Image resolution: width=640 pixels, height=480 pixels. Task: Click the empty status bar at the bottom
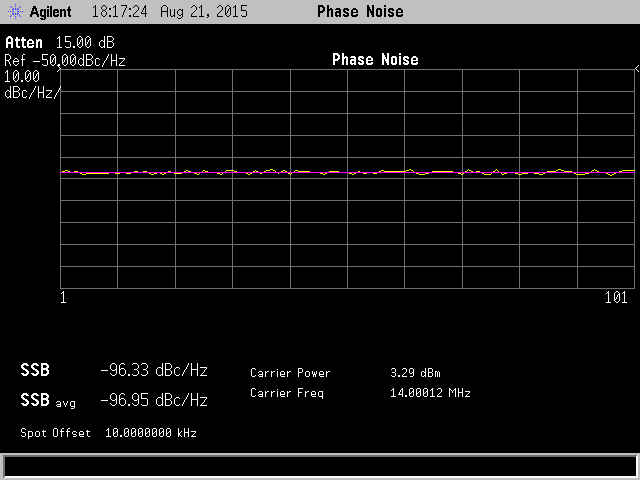(320, 466)
